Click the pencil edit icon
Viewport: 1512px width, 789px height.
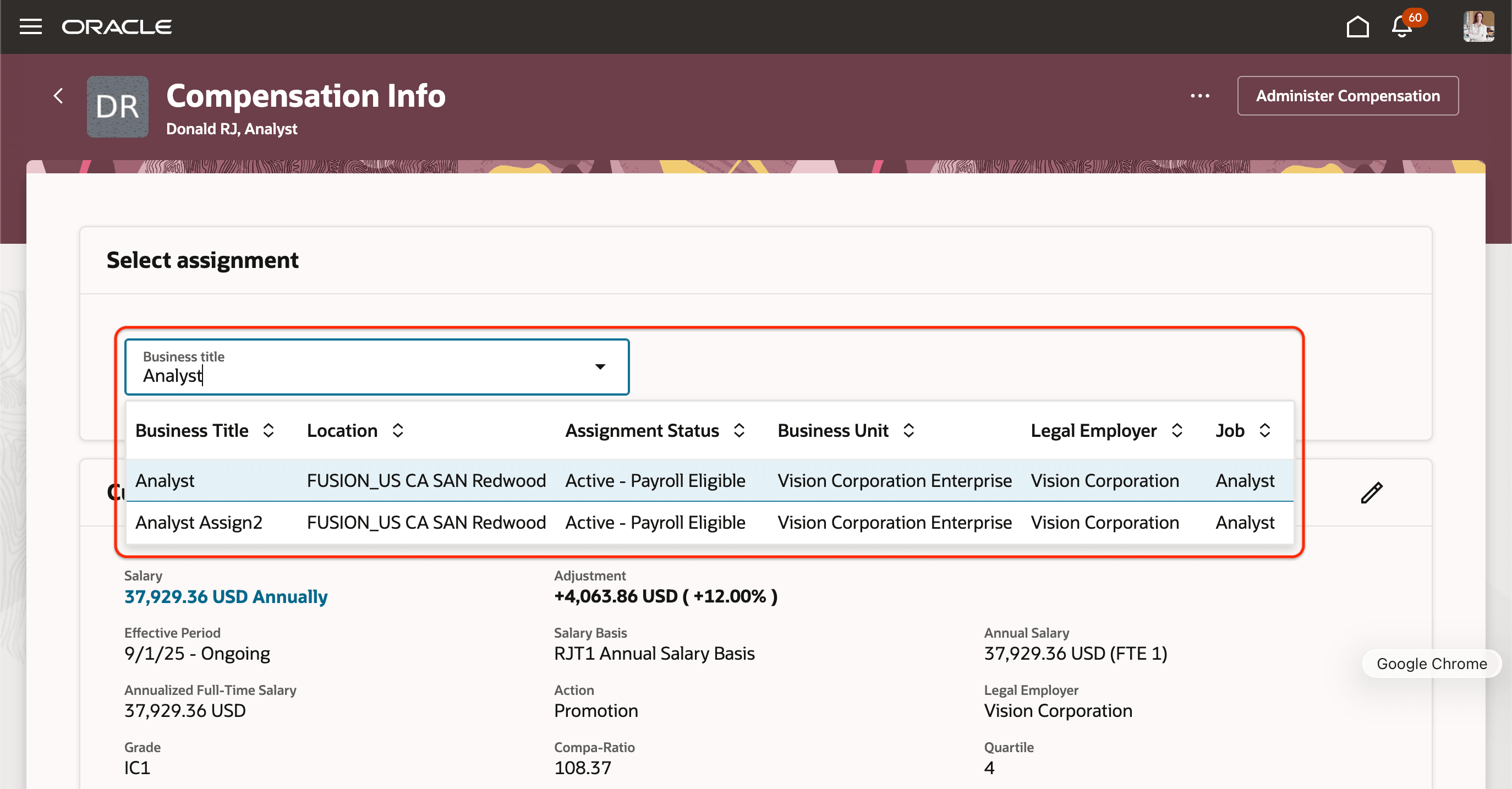(x=1372, y=492)
